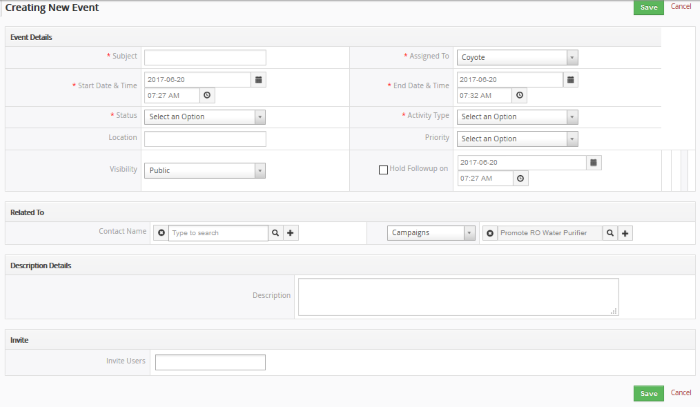
Task: Focus the Location input field
Action: (x=205, y=139)
